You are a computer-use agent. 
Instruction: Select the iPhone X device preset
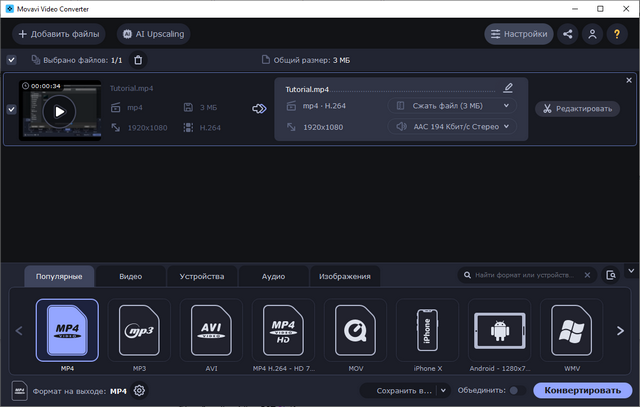click(x=427, y=330)
